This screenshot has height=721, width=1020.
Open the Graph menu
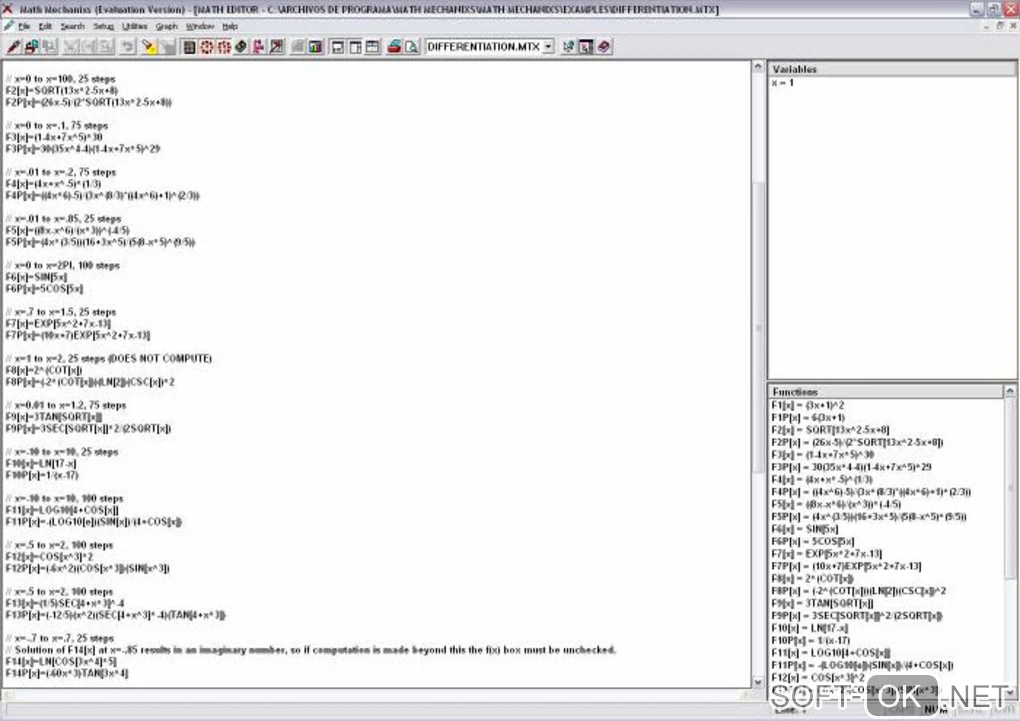(167, 27)
